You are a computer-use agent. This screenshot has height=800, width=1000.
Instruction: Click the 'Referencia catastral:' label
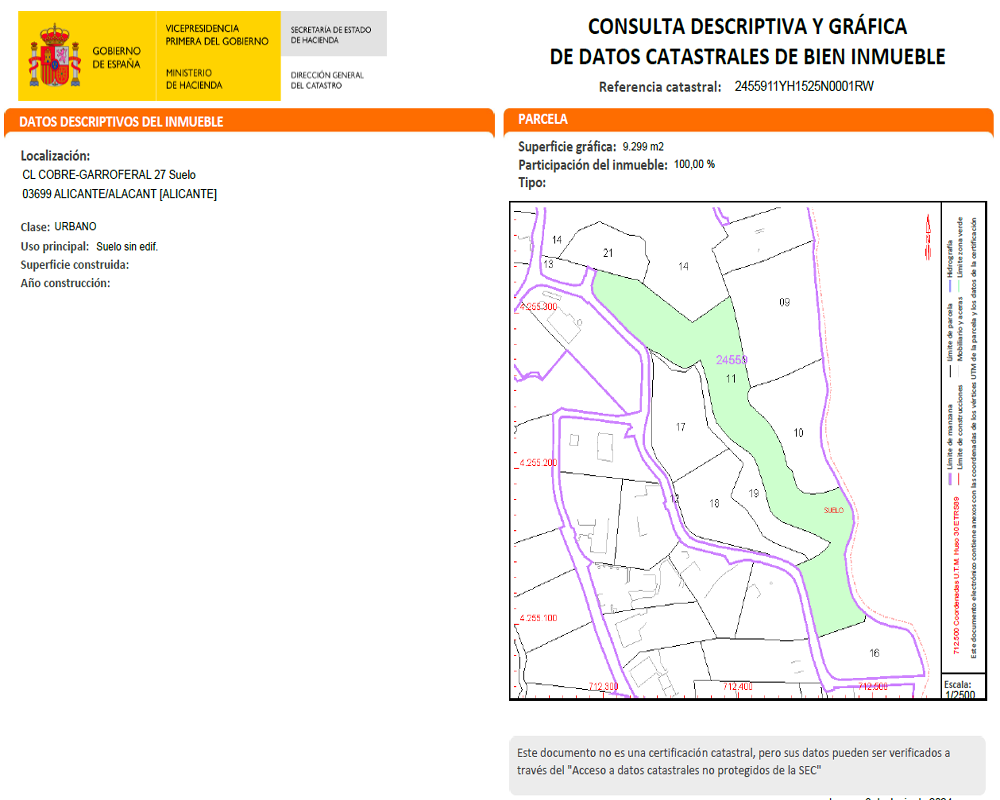click(659, 87)
